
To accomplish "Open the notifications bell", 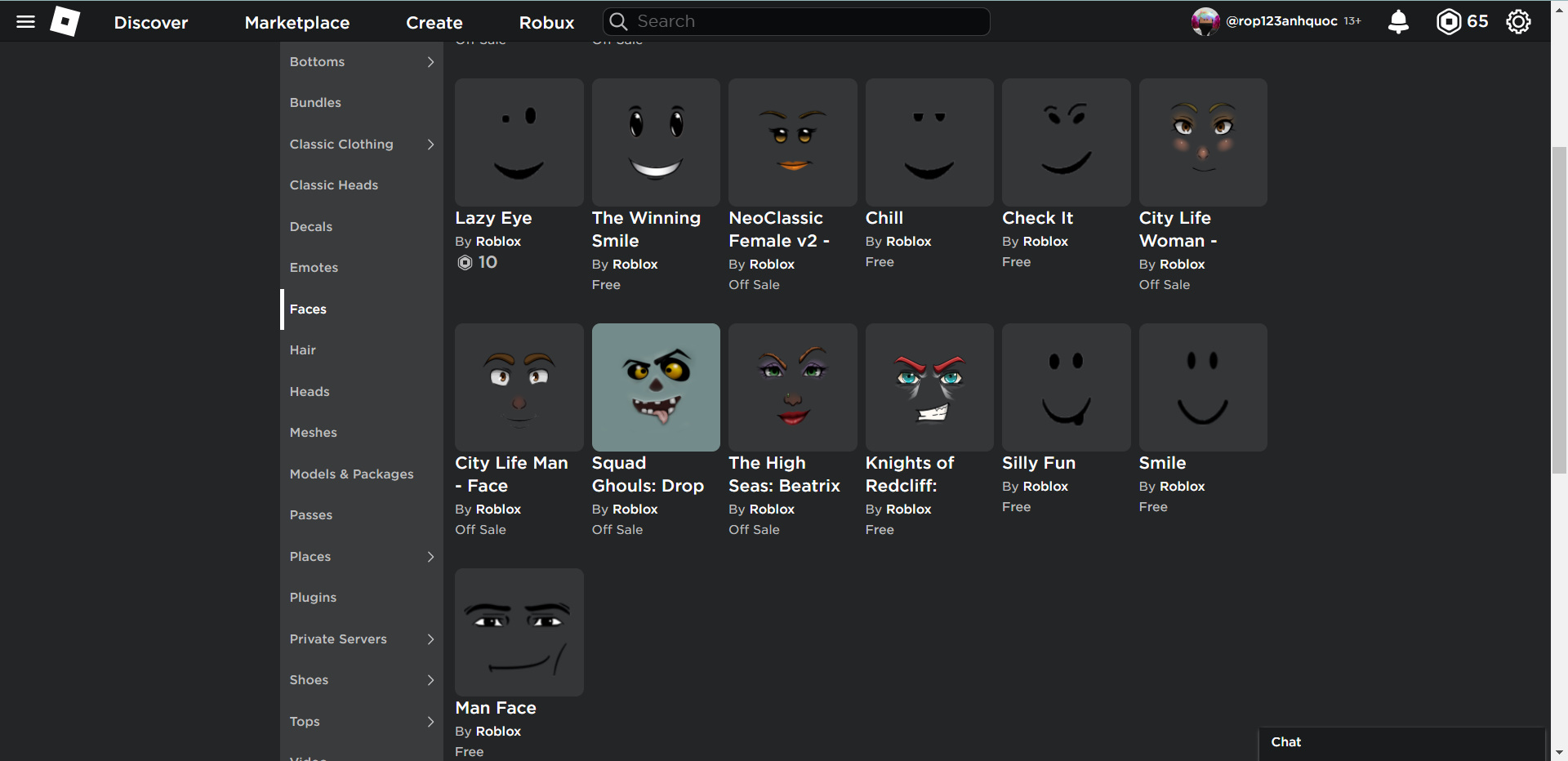I will point(1398,21).
